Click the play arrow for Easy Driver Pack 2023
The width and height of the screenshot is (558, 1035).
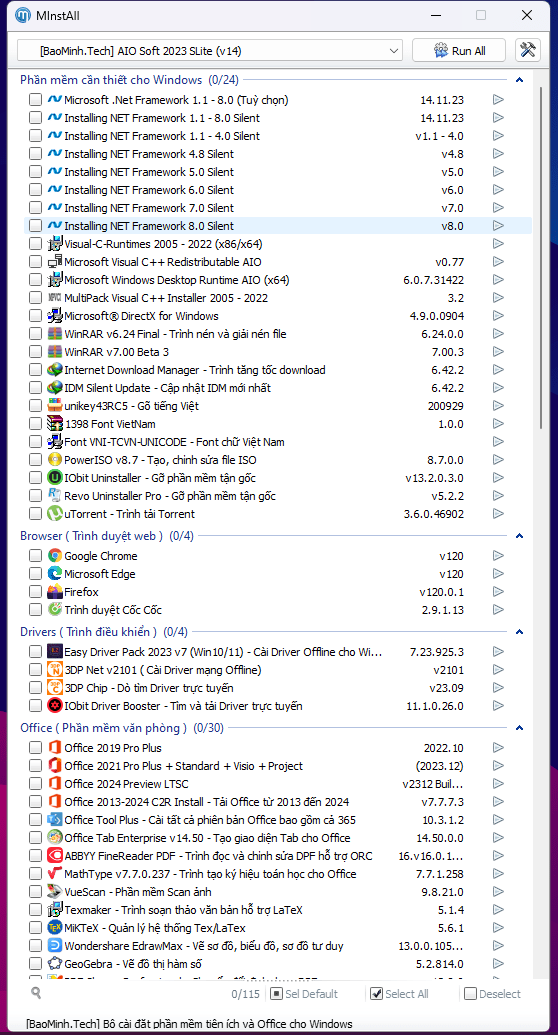499,651
